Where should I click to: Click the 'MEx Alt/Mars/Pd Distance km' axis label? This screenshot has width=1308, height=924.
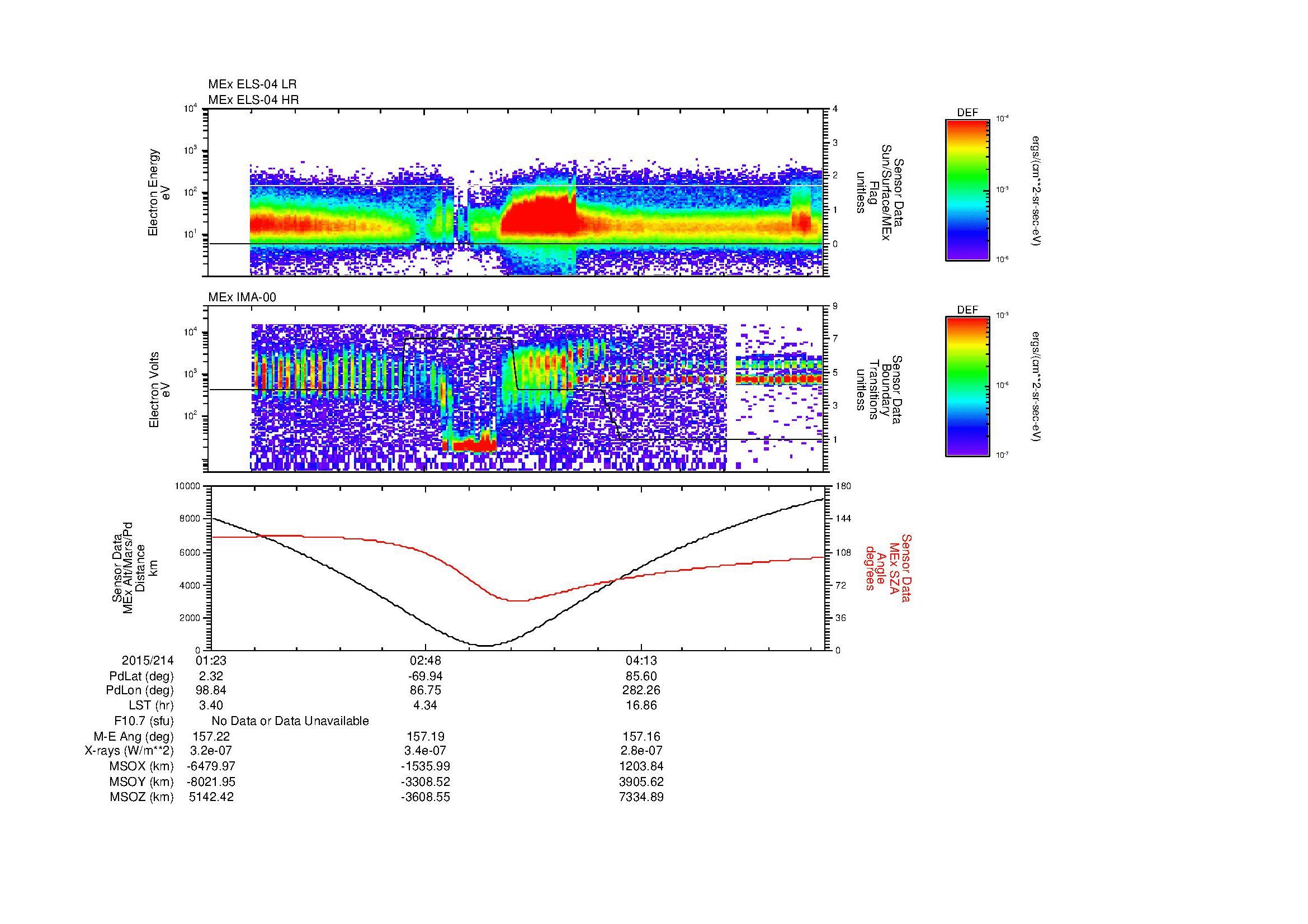coord(135,569)
